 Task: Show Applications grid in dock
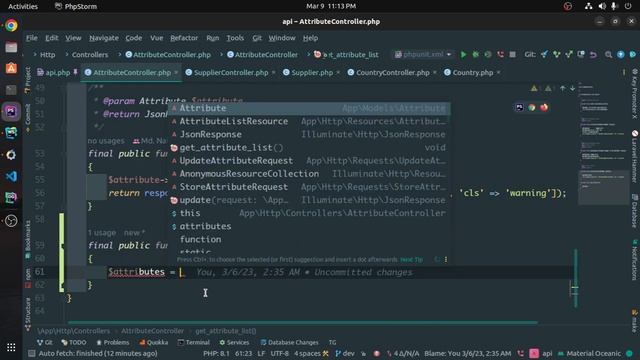click(x=11, y=347)
